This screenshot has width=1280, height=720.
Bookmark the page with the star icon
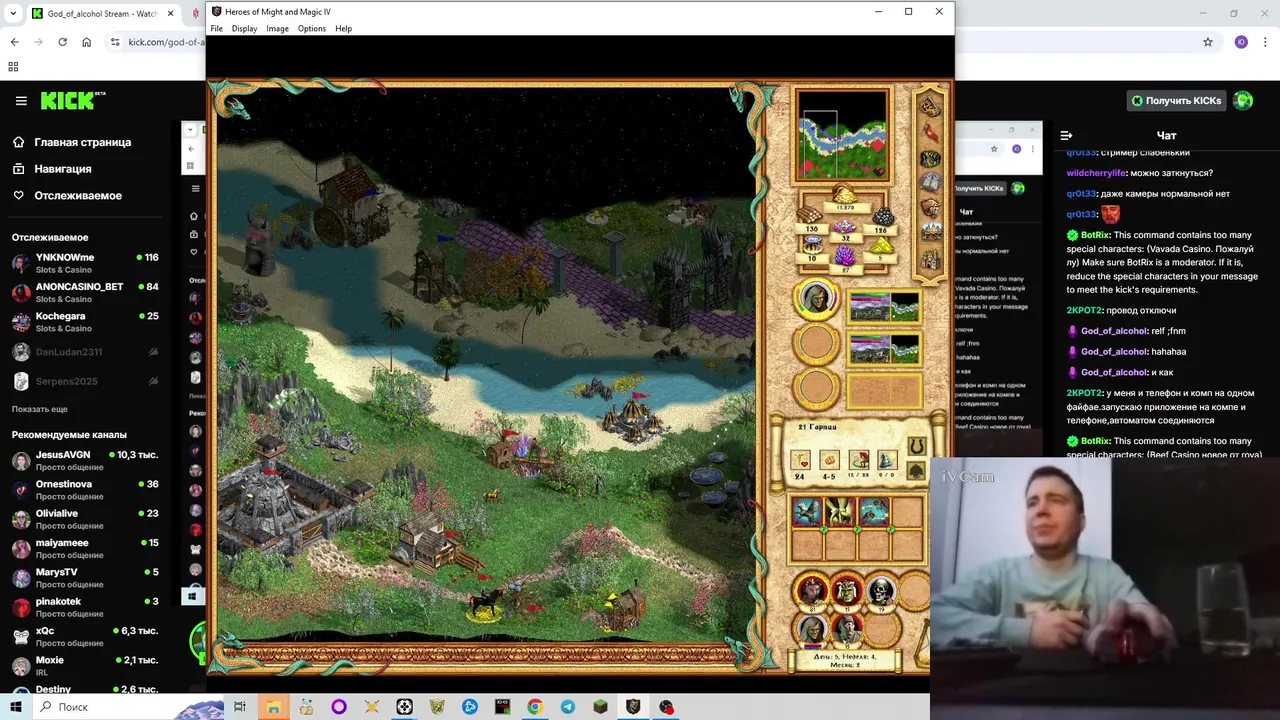tap(1208, 42)
